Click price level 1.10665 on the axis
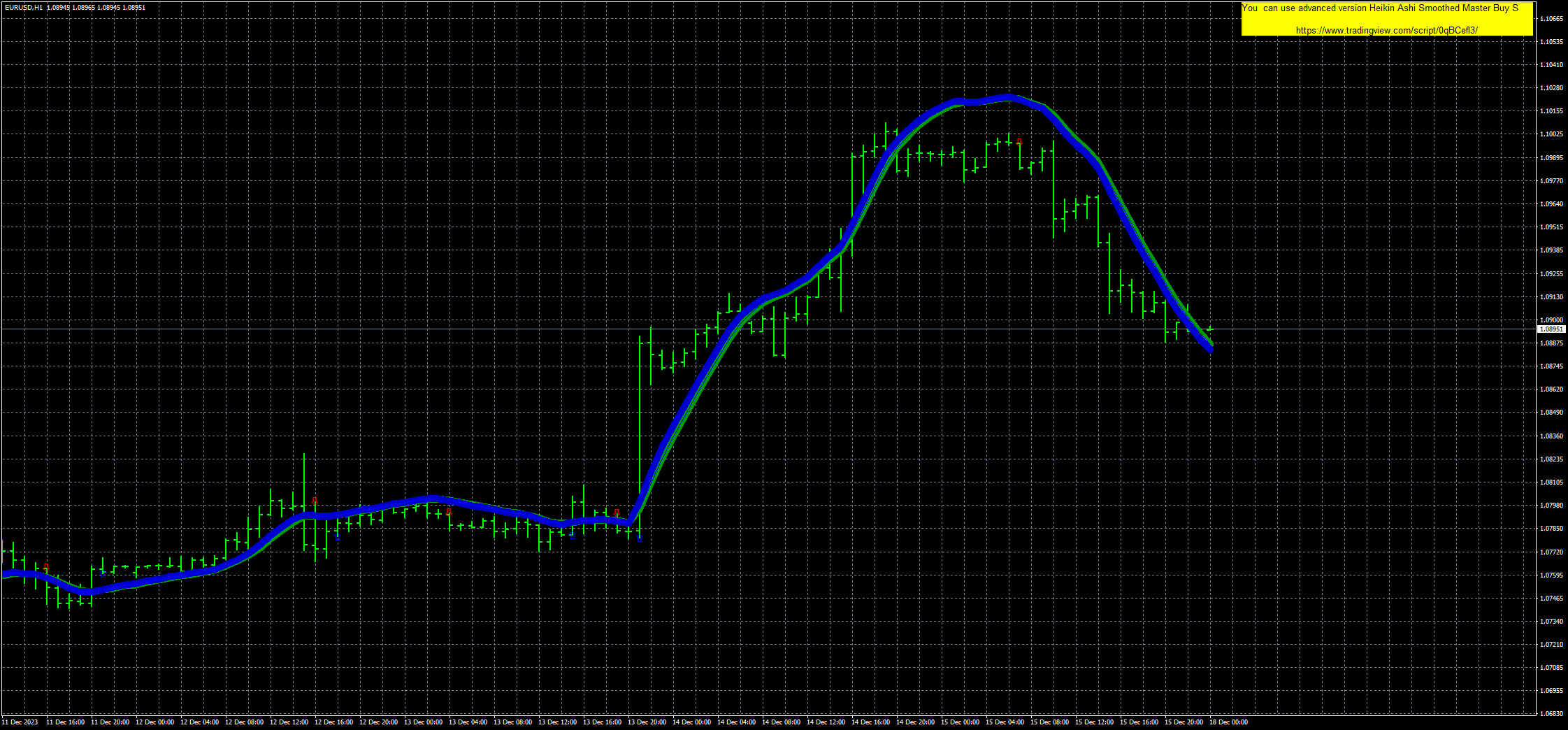The image size is (1568, 730). point(1551,19)
